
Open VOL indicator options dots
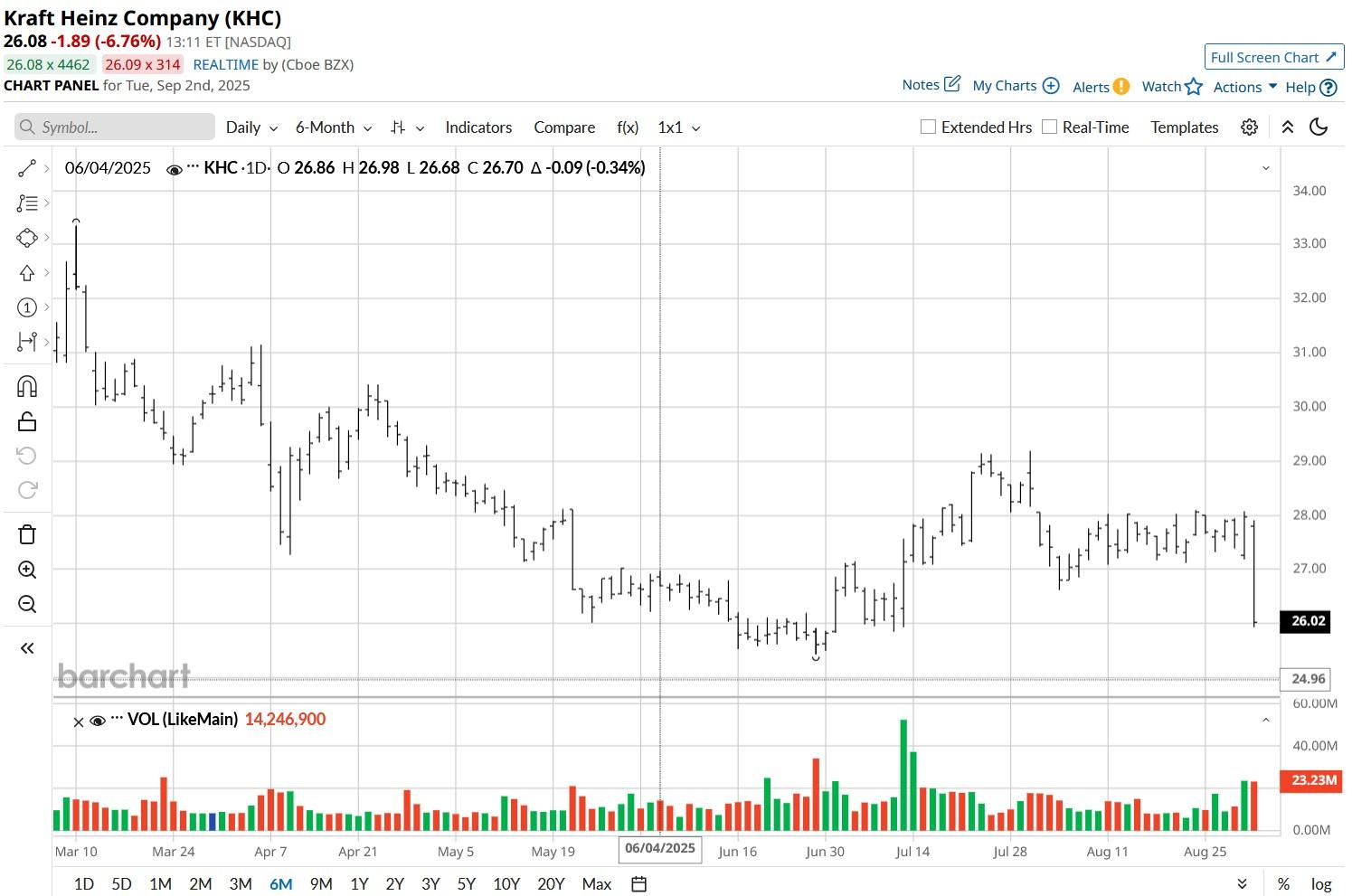[x=117, y=720]
